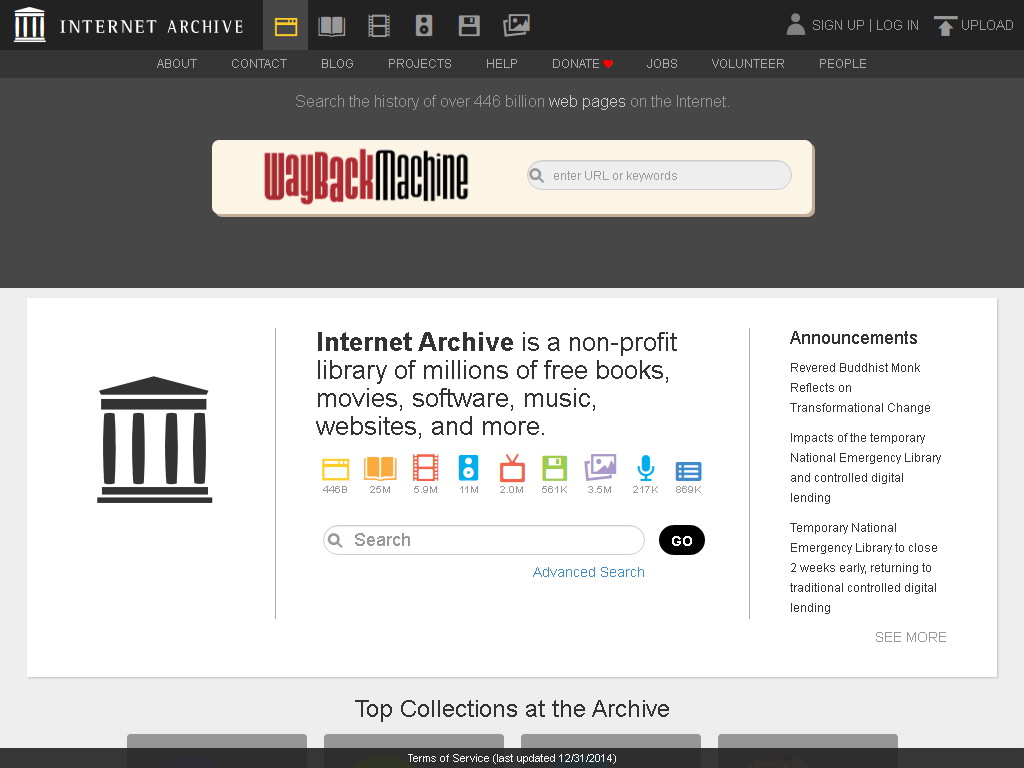Click the UPLOAD link text
Viewport: 1024px width, 768px height.
click(x=986, y=25)
